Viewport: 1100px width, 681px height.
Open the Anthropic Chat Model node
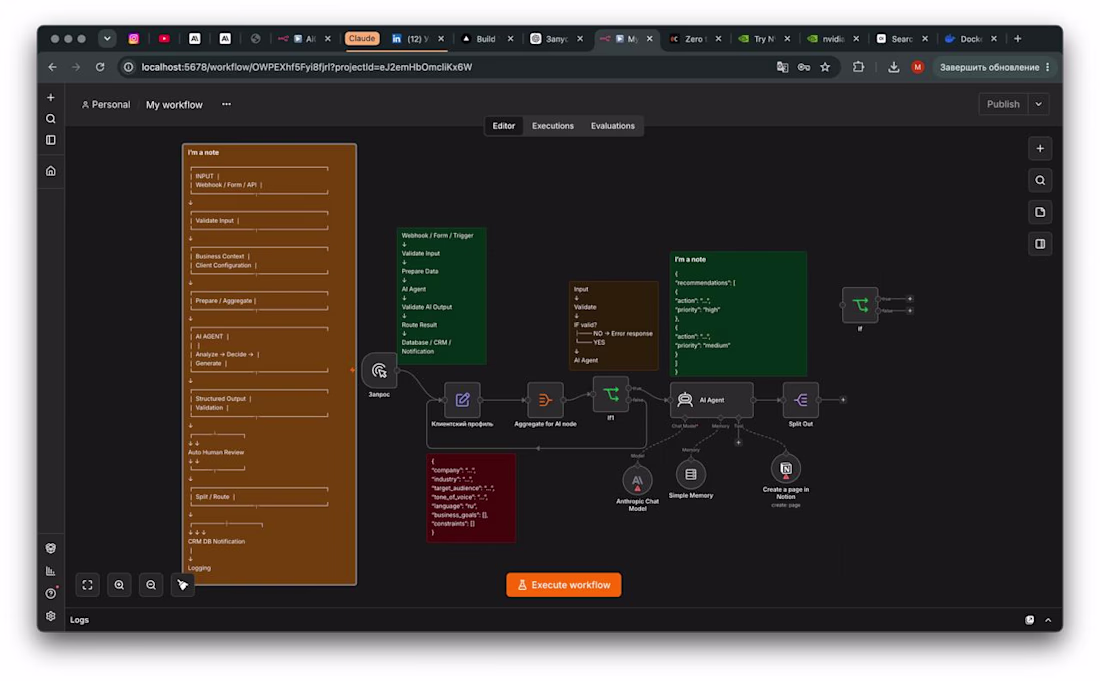click(637, 480)
